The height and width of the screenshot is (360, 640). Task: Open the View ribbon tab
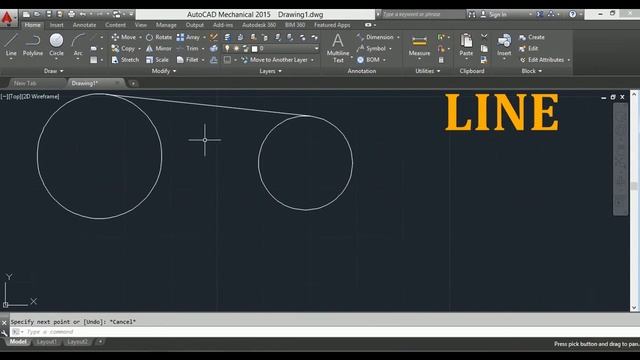[x=140, y=25]
